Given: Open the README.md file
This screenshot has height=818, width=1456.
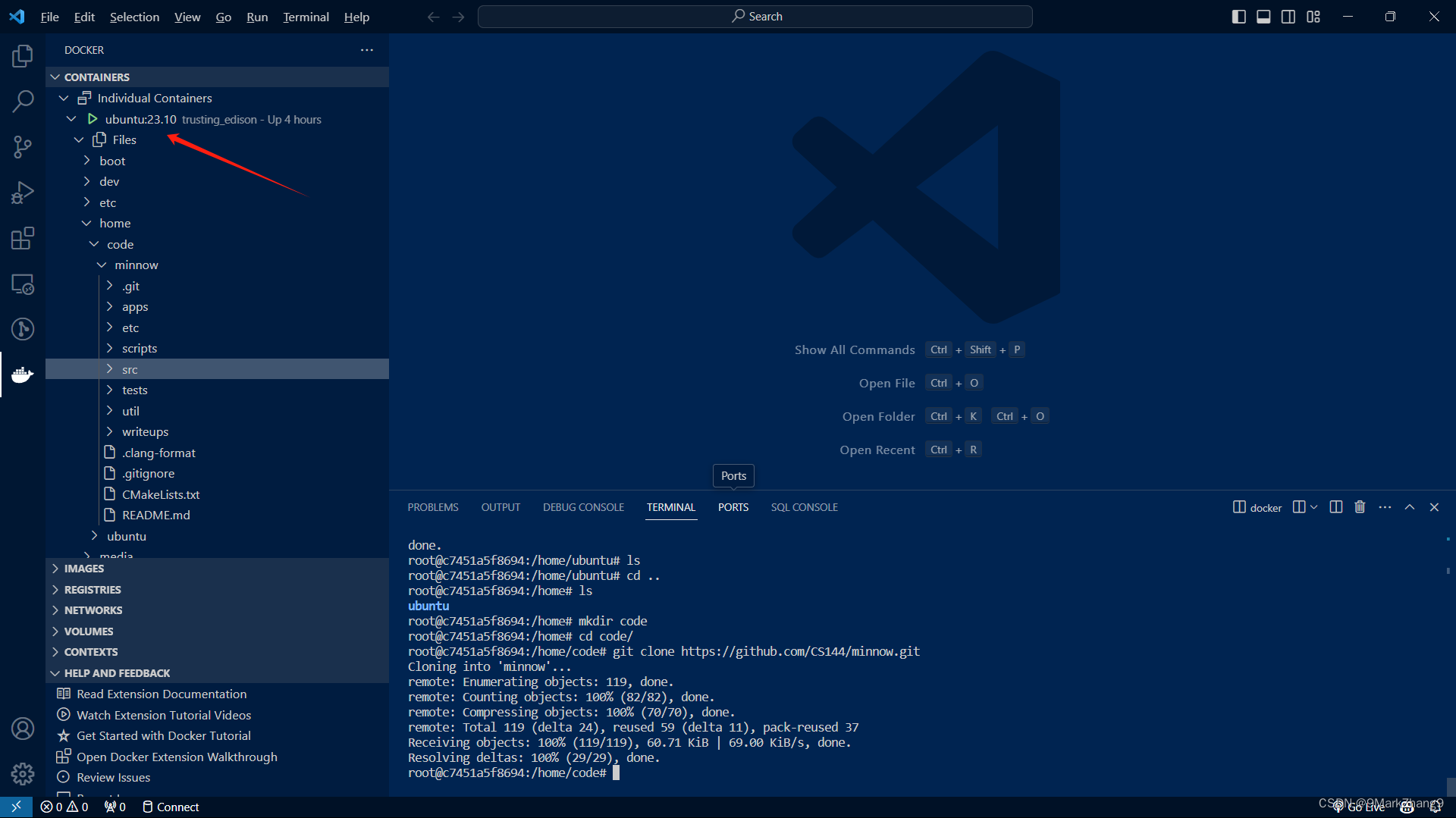Looking at the screenshot, I should click(x=155, y=516).
